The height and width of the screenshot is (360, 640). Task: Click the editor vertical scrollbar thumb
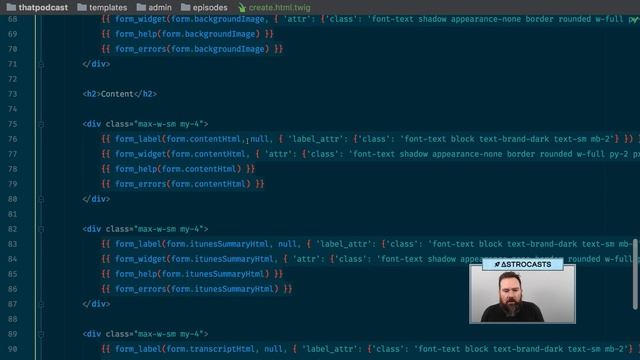[x=635, y=274]
